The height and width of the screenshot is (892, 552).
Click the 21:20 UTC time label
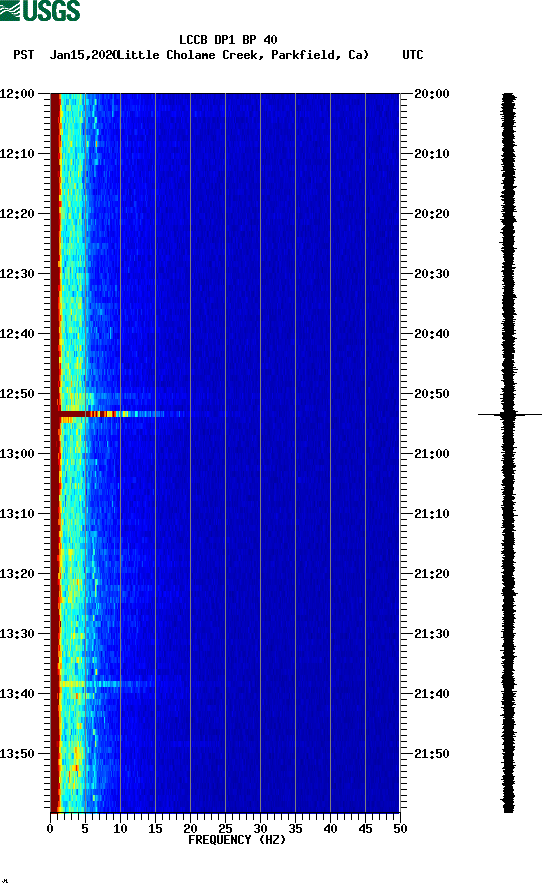tap(432, 574)
